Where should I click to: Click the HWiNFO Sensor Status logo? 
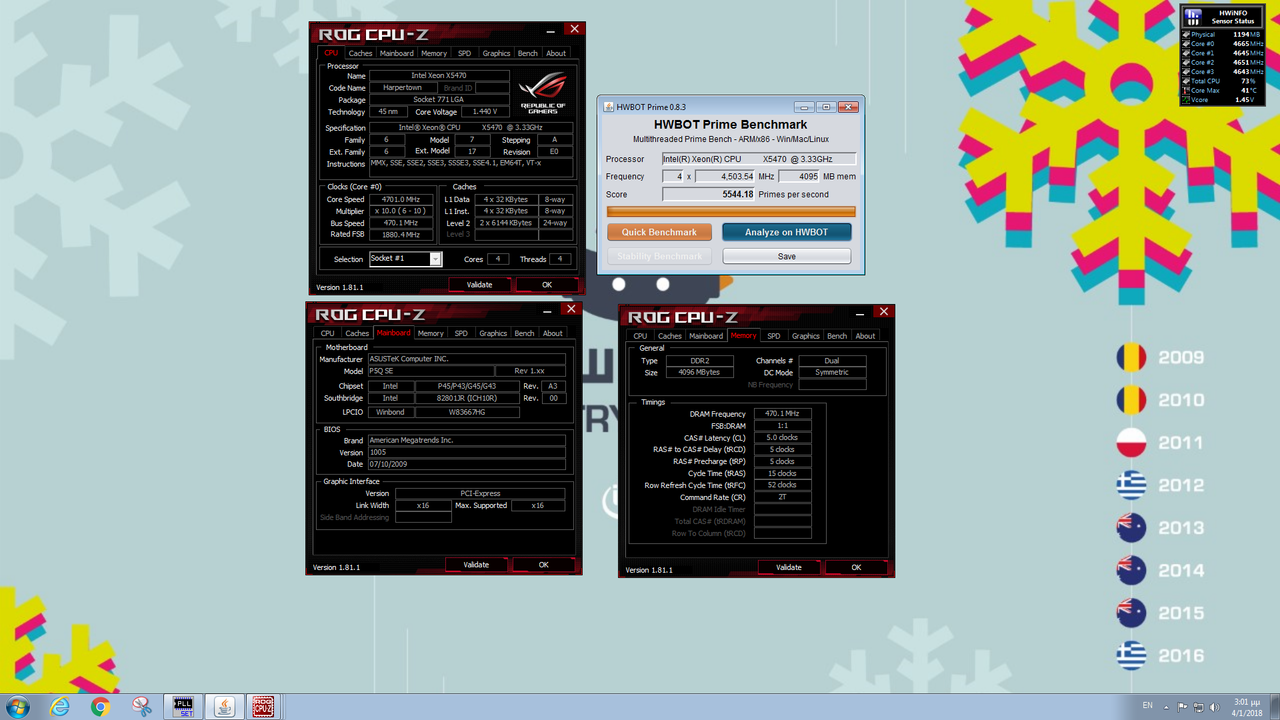coord(1193,16)
